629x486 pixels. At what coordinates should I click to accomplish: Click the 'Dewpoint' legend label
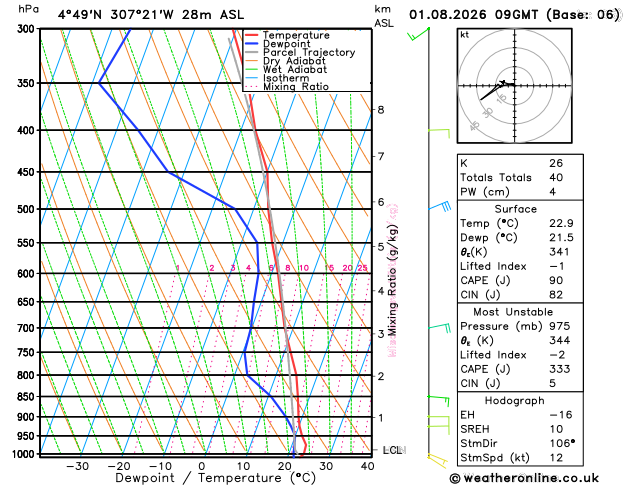(286, 44)
